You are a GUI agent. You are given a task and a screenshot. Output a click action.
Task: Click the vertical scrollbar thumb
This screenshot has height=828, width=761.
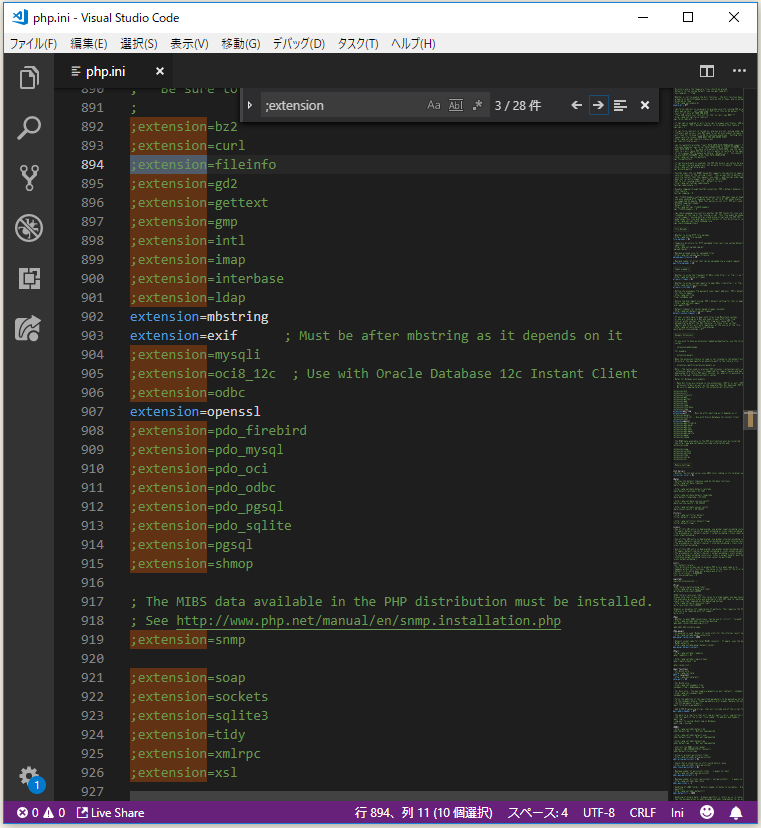(750, 420)
